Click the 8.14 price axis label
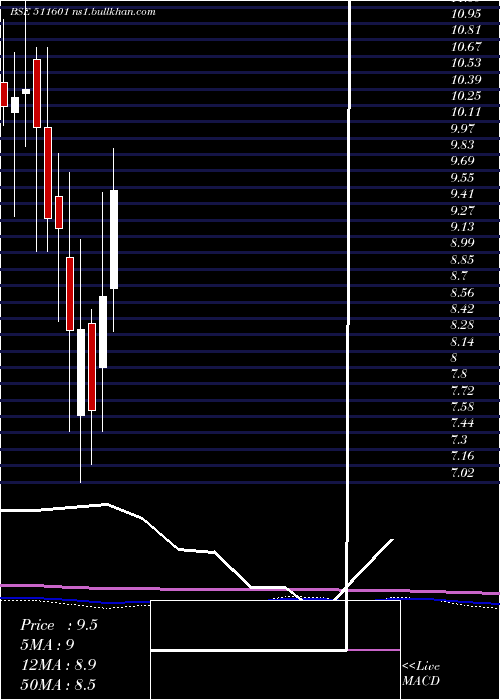Screen dimensions: 500x700 462,342
